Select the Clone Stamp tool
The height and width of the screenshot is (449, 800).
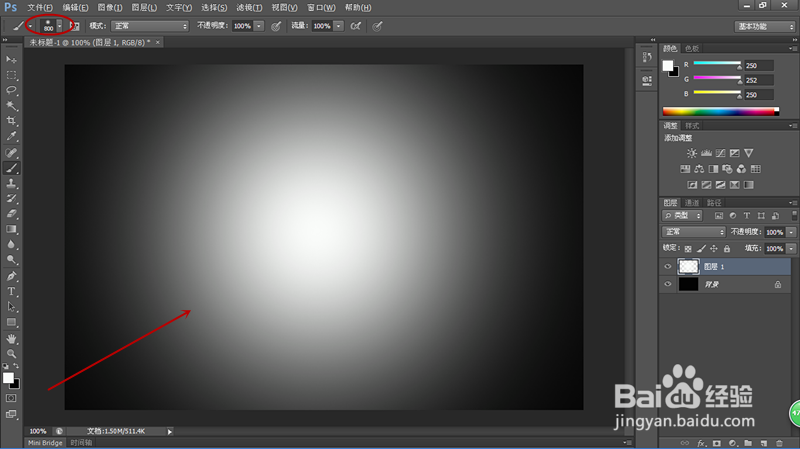[x=11, y=183]
